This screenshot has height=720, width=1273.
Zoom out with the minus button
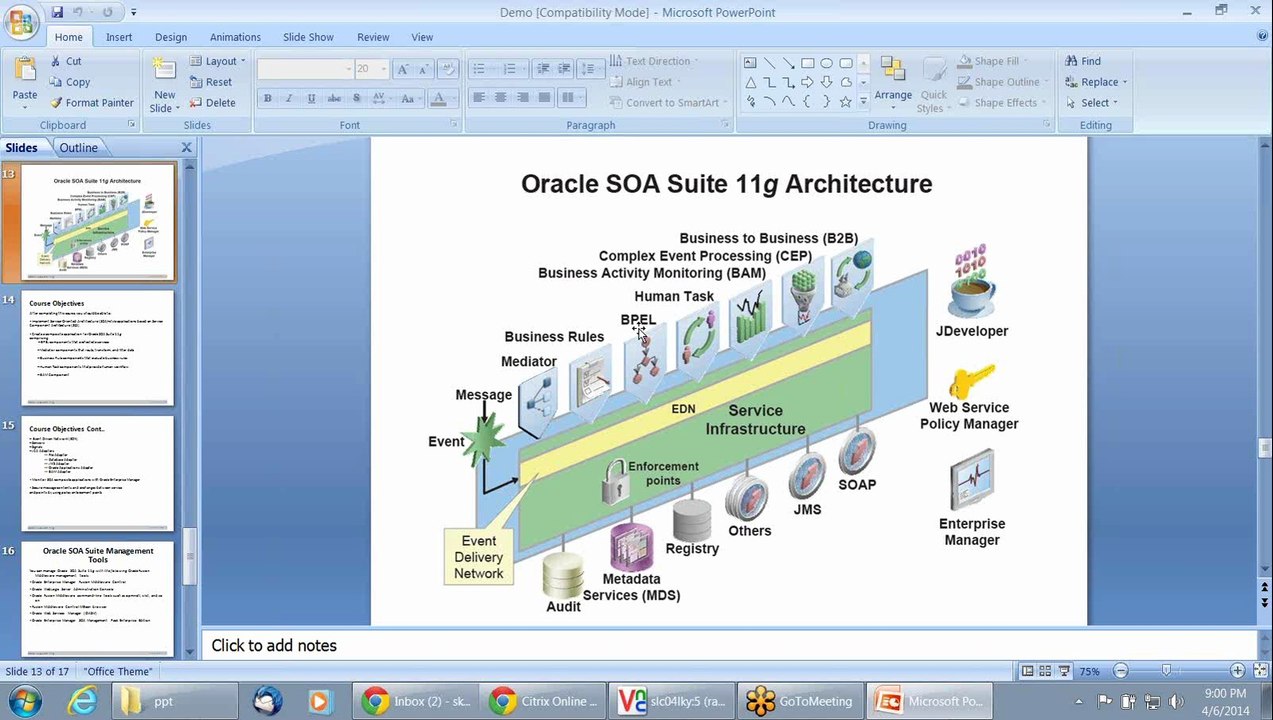(1121, 671)
